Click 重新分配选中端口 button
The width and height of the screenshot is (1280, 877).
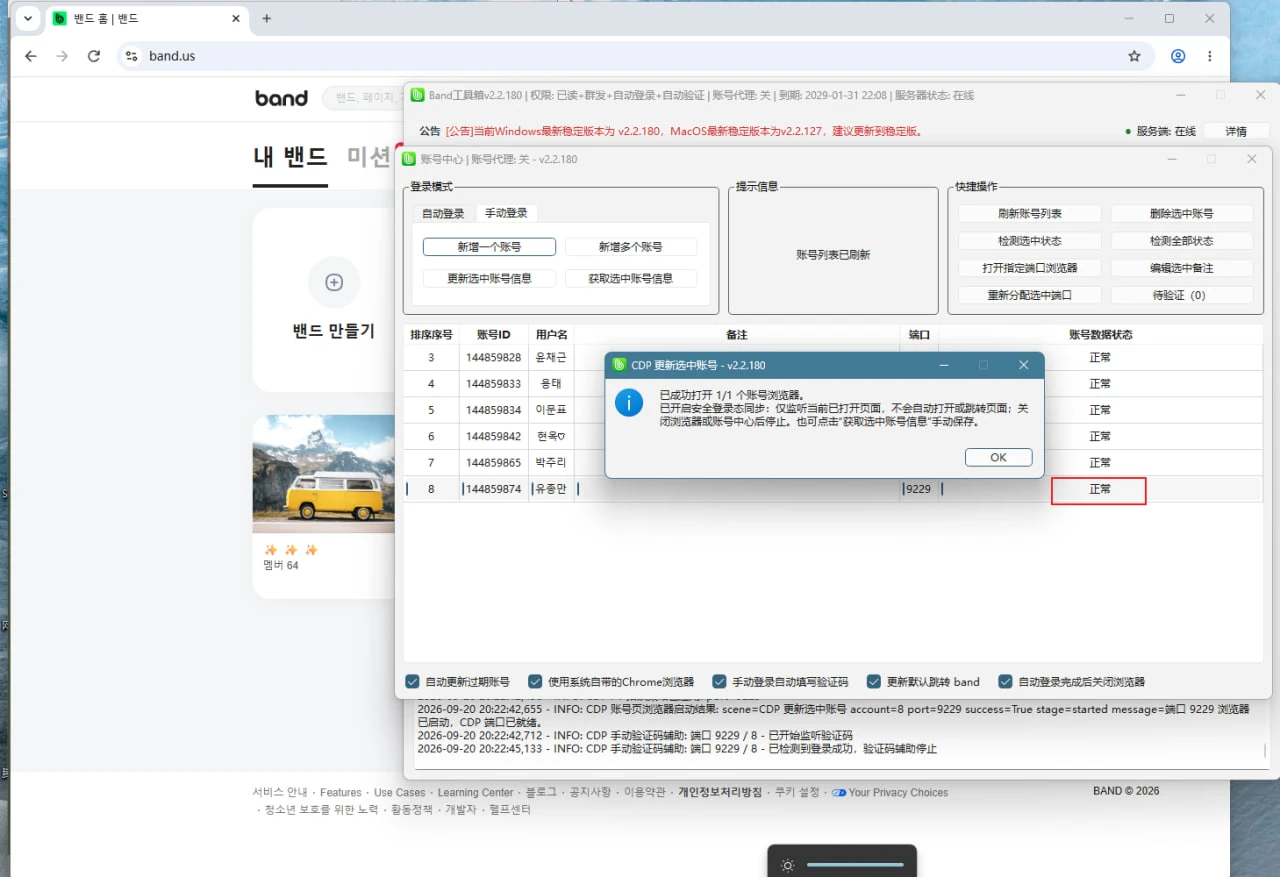click(1029, 295)
